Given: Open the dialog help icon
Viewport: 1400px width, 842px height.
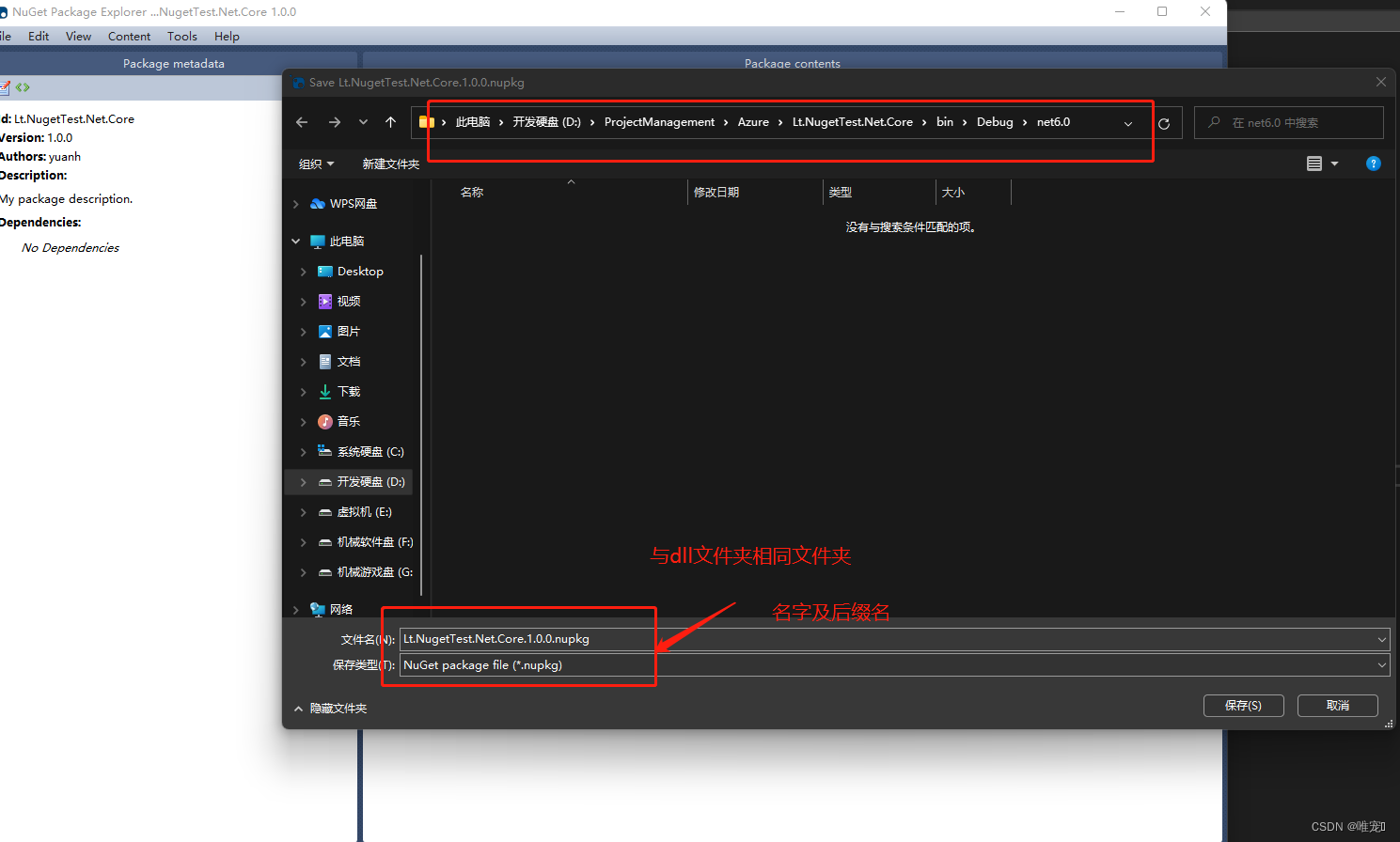Looking at the screenshot, I should (x=1374, y=164).
